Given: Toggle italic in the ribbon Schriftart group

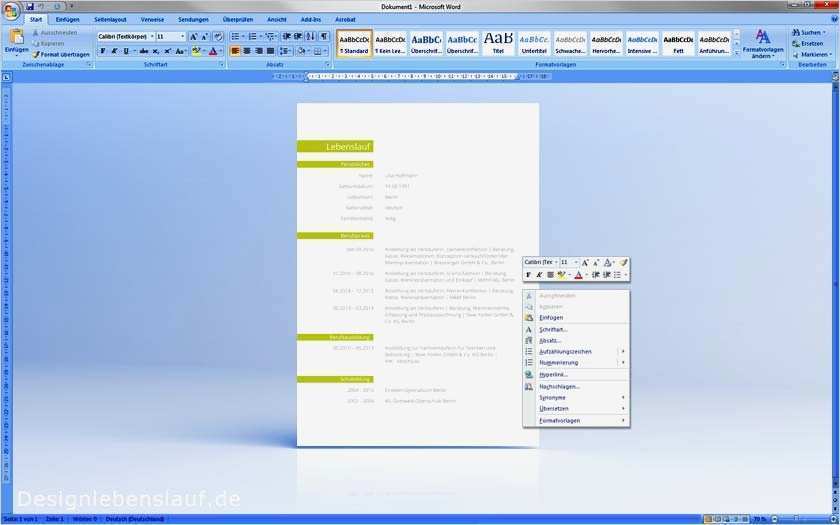Looking at the screenshot, I should (114, 51).
